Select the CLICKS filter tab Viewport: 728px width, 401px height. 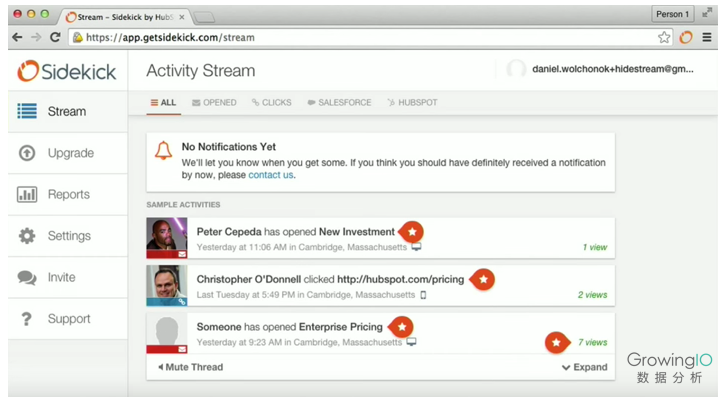pyautogui.click(x=272, y=103)
